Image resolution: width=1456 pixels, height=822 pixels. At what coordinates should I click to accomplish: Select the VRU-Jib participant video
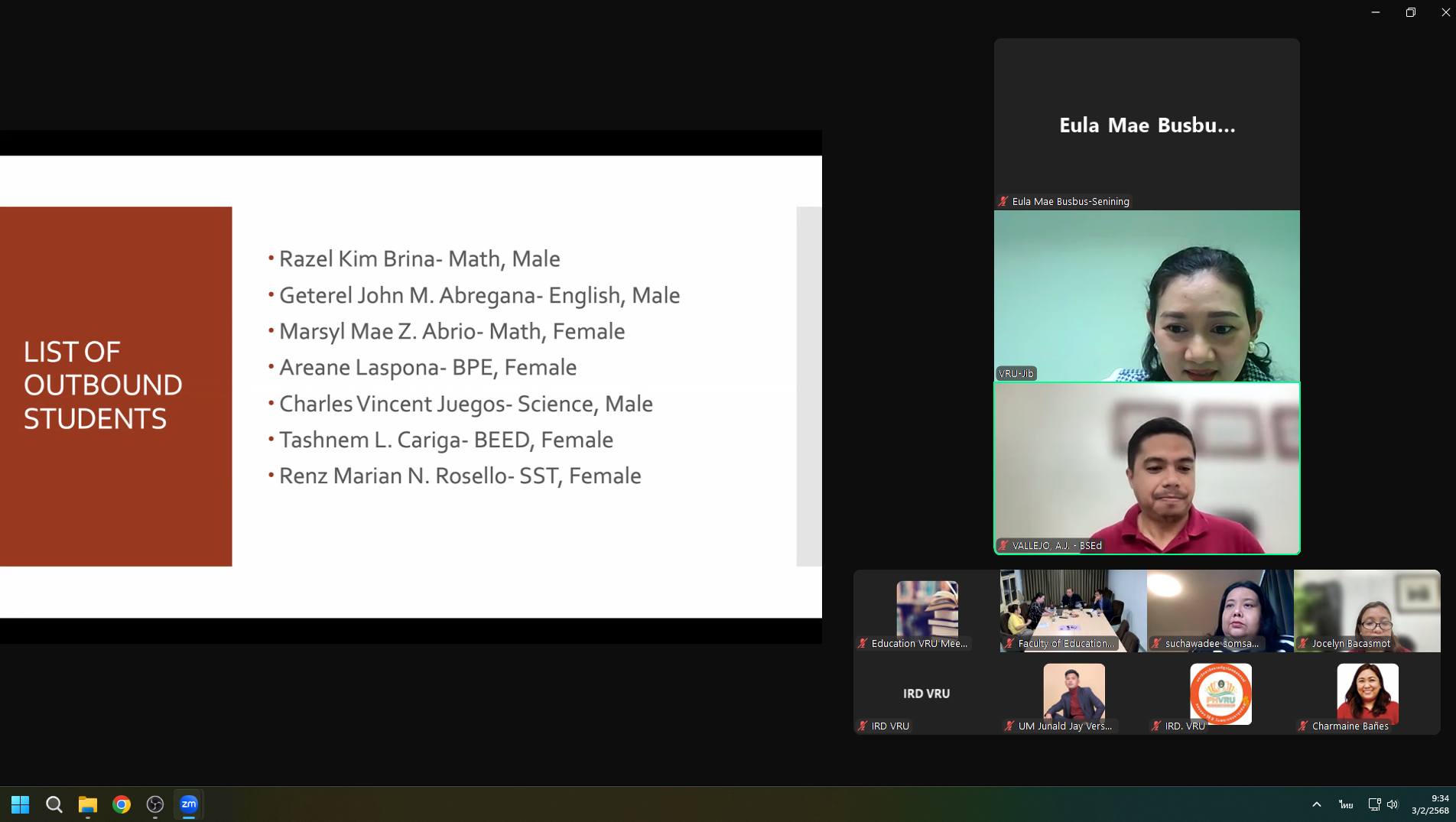point(1146,296)
